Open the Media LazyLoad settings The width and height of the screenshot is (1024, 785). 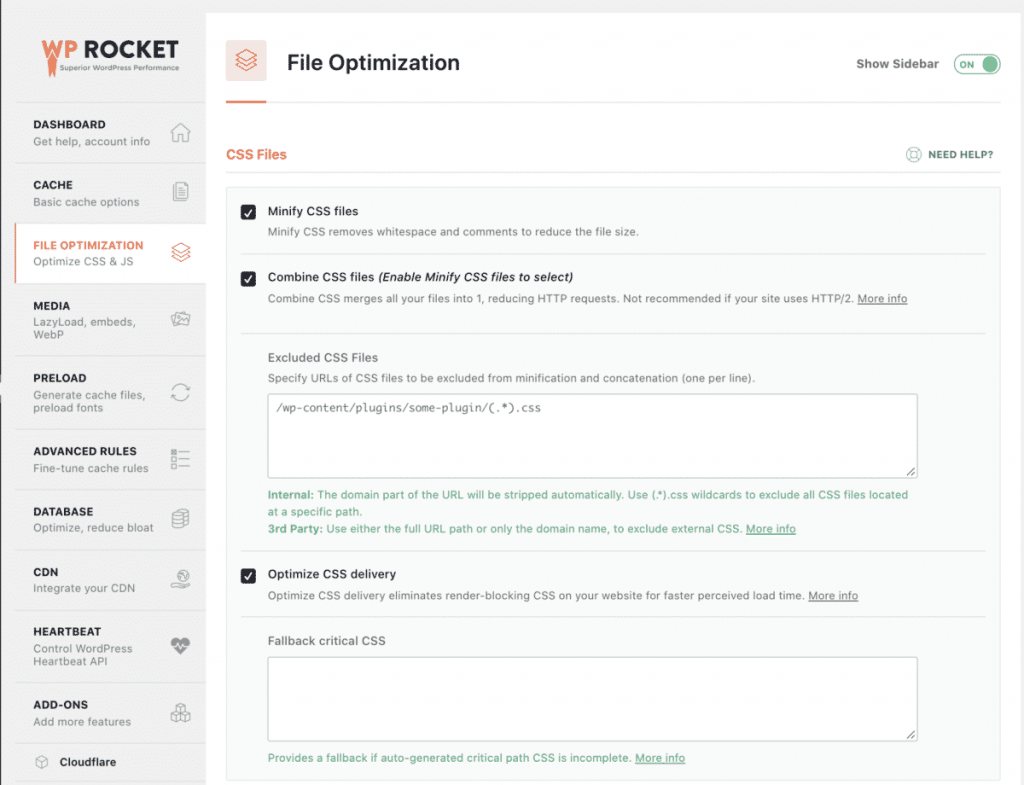[x=110, y=319]
